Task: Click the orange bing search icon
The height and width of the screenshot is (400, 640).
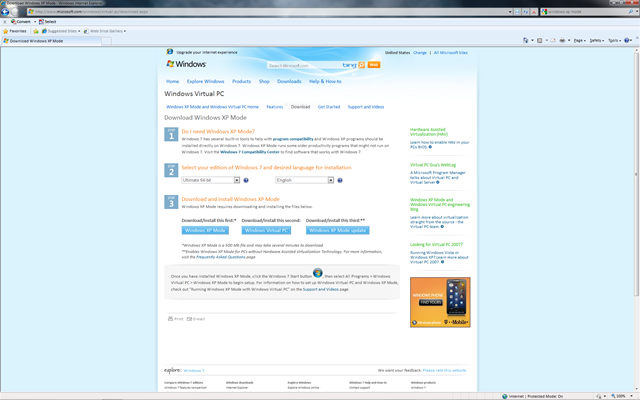Action: point(362,65)
